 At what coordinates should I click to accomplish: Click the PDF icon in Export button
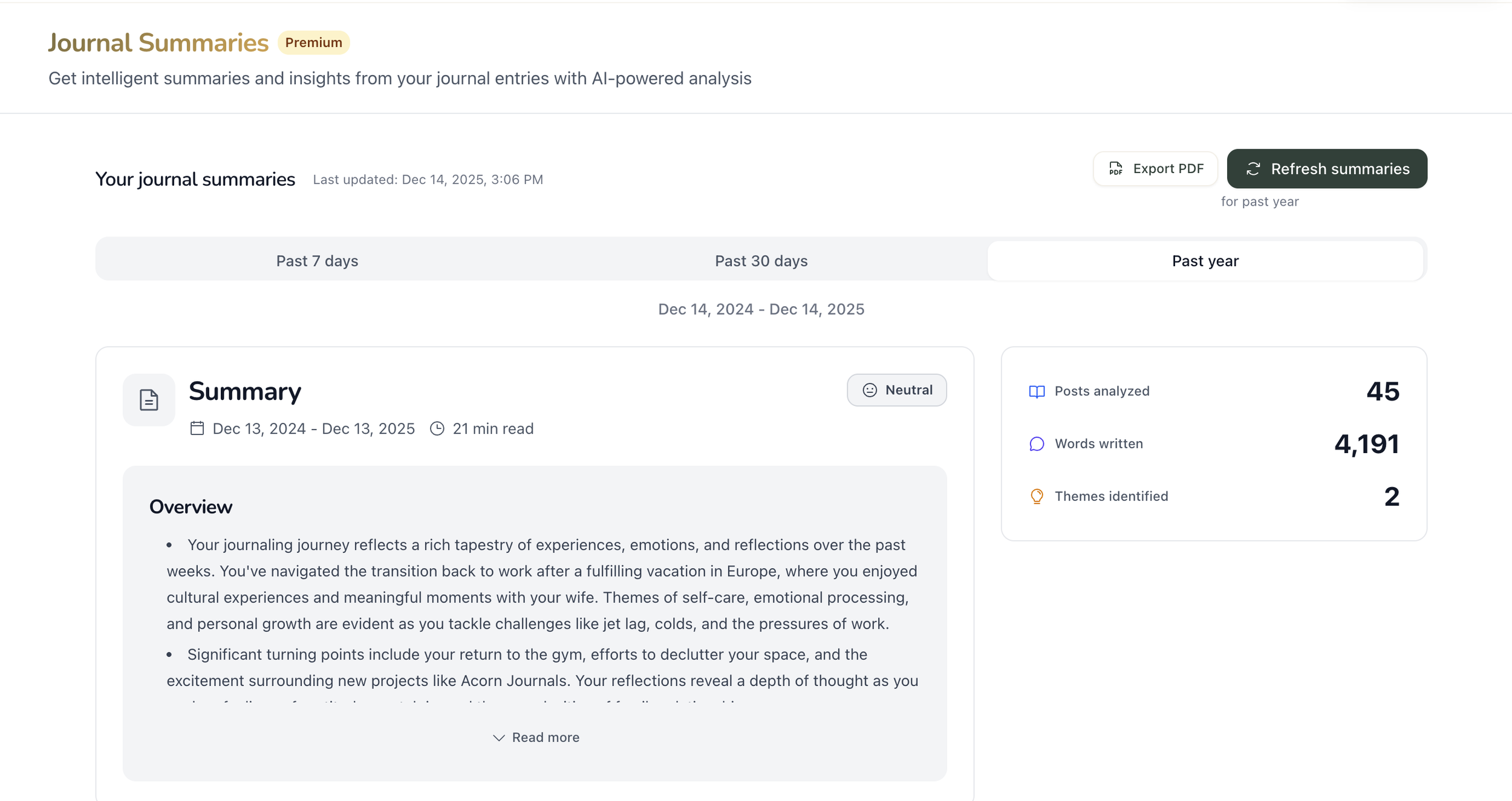point(1116,169)
